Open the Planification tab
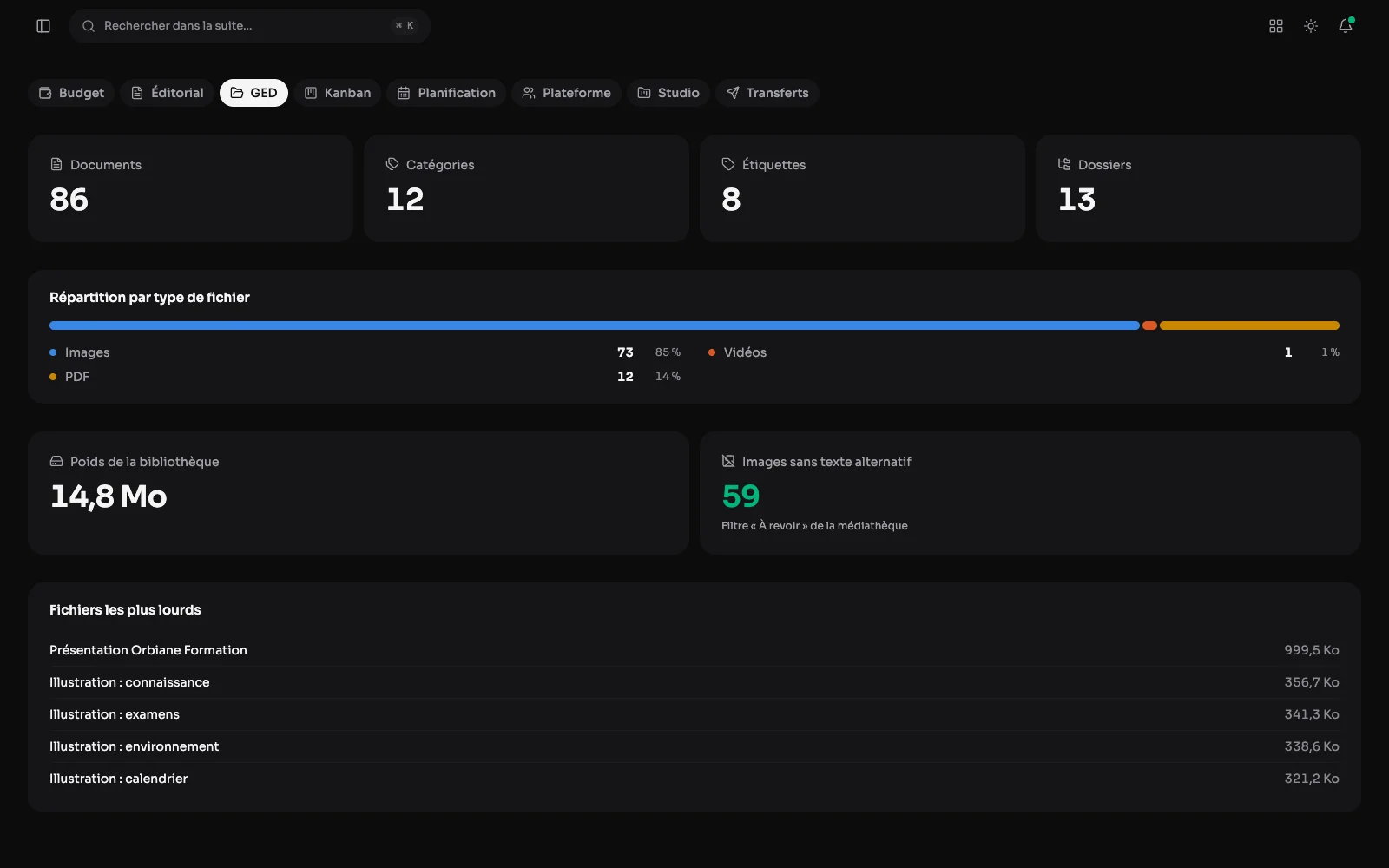Screen dimensions: 1389x868 pyautogui.click(x=446, y=93)
